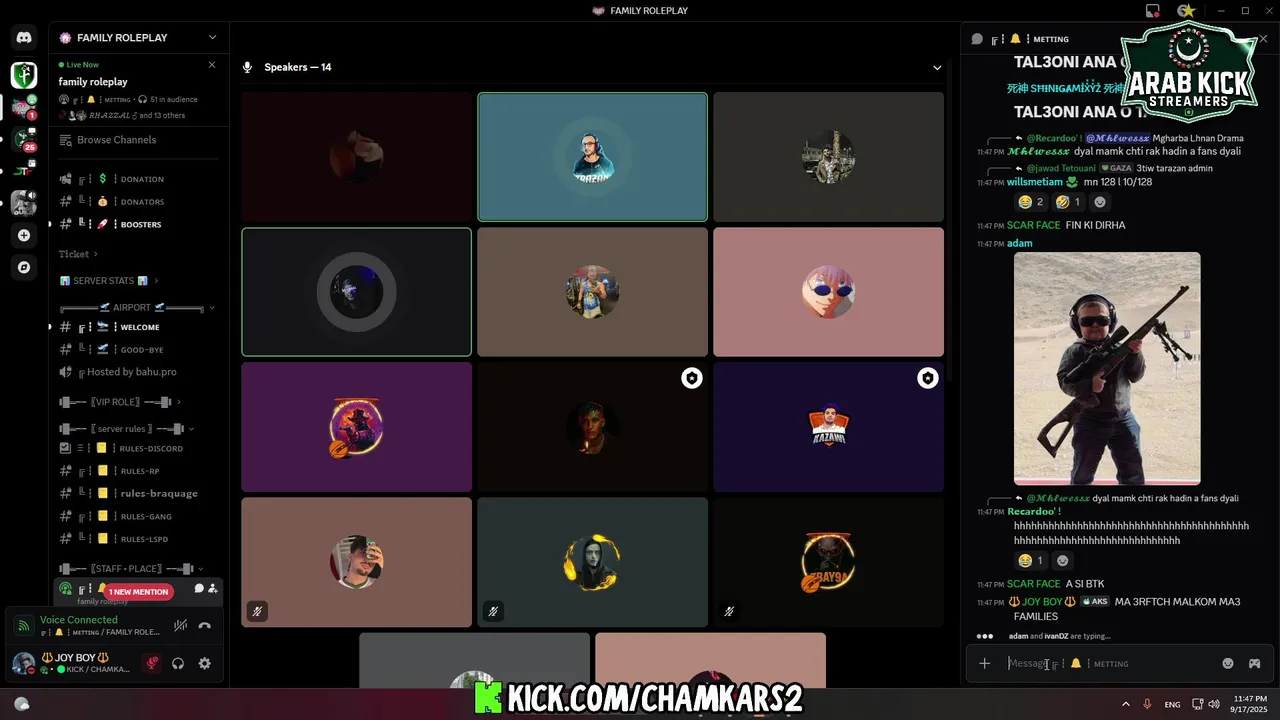The height and width of the screenshot is (720, 1280).
Task: Open noise suppression settings icon
Action: tap(180, 626)
